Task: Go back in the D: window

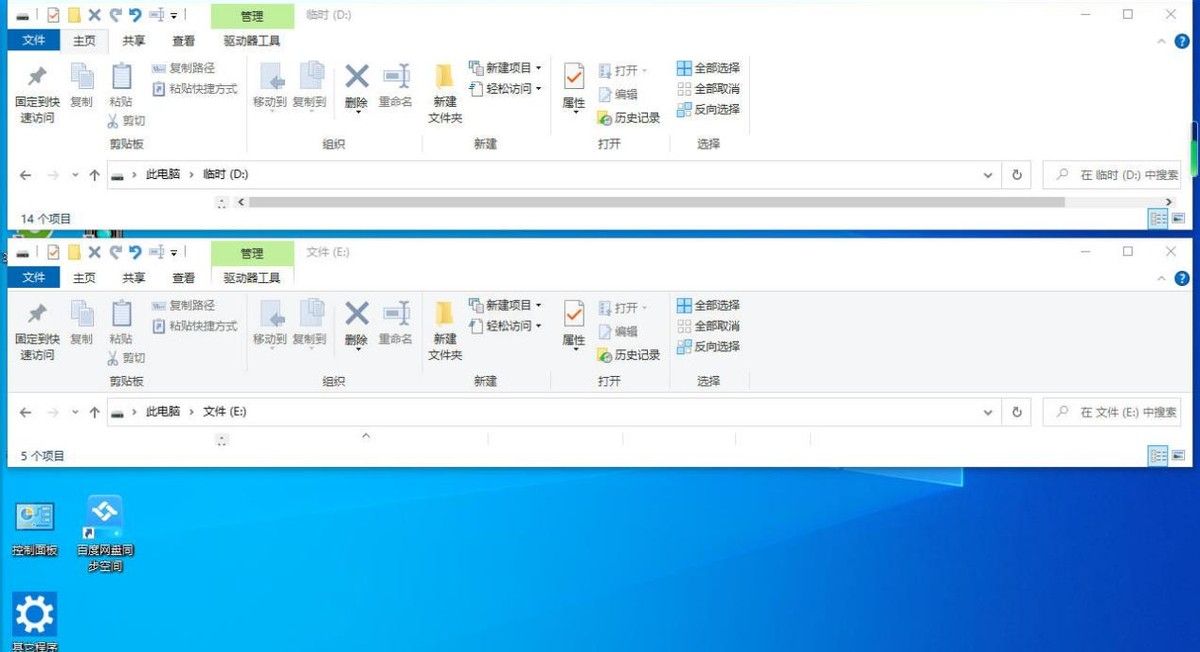Action: (26, 175)
